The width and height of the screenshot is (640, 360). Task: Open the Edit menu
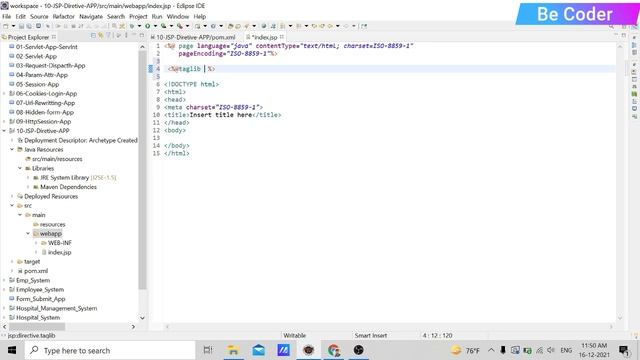(20, 16)
